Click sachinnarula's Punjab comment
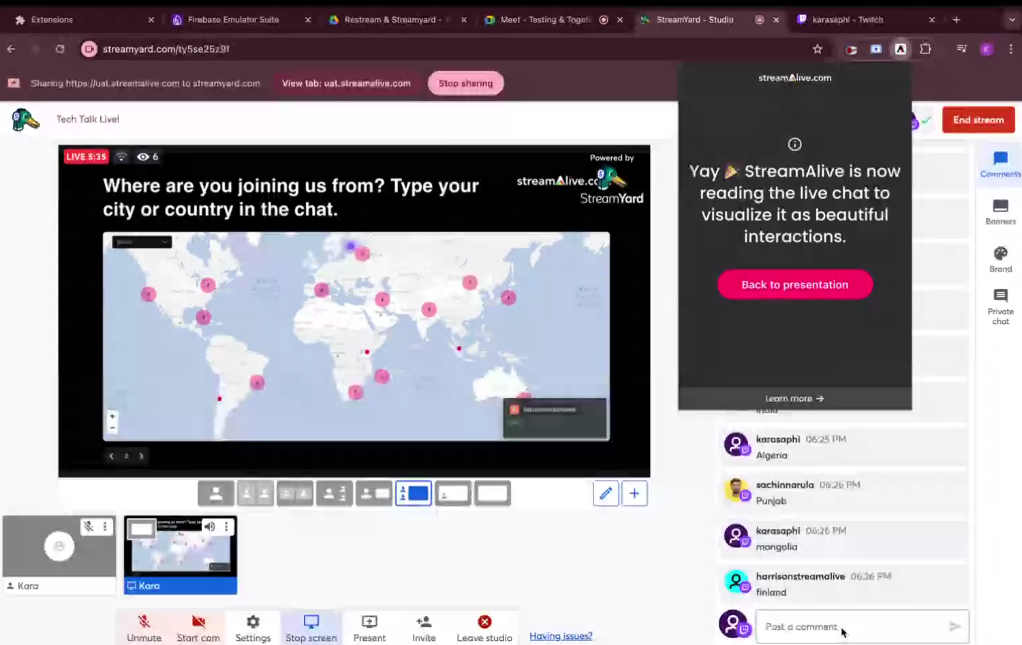The height and width of the screenshot is (645, 1022). pyautogui.click(x=843, y=493)
